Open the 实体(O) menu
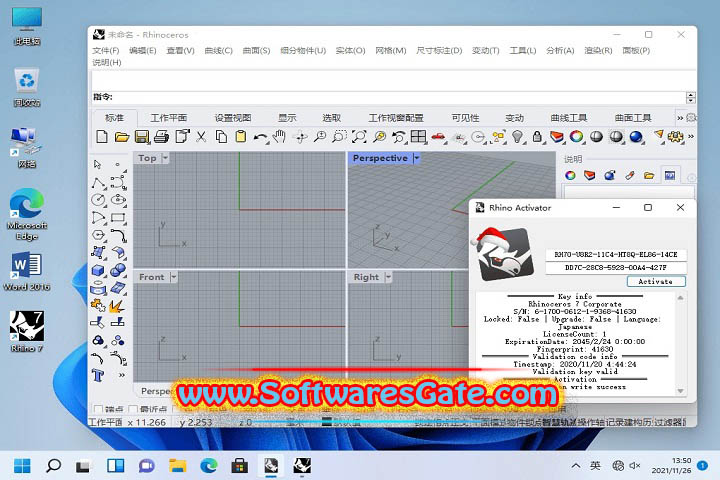Viewport: 720px width, 480px height. [350, 51]
